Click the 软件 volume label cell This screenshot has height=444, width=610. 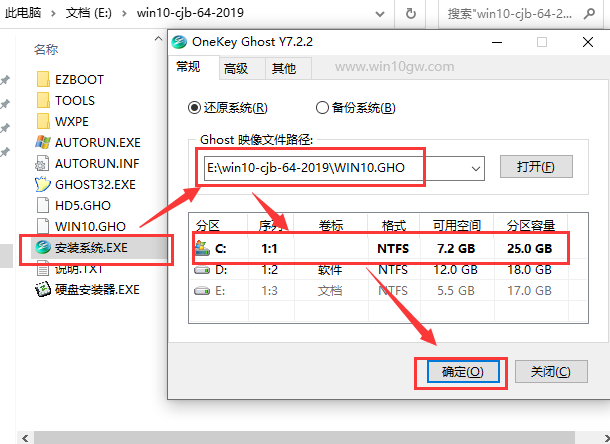coord(330,270)
